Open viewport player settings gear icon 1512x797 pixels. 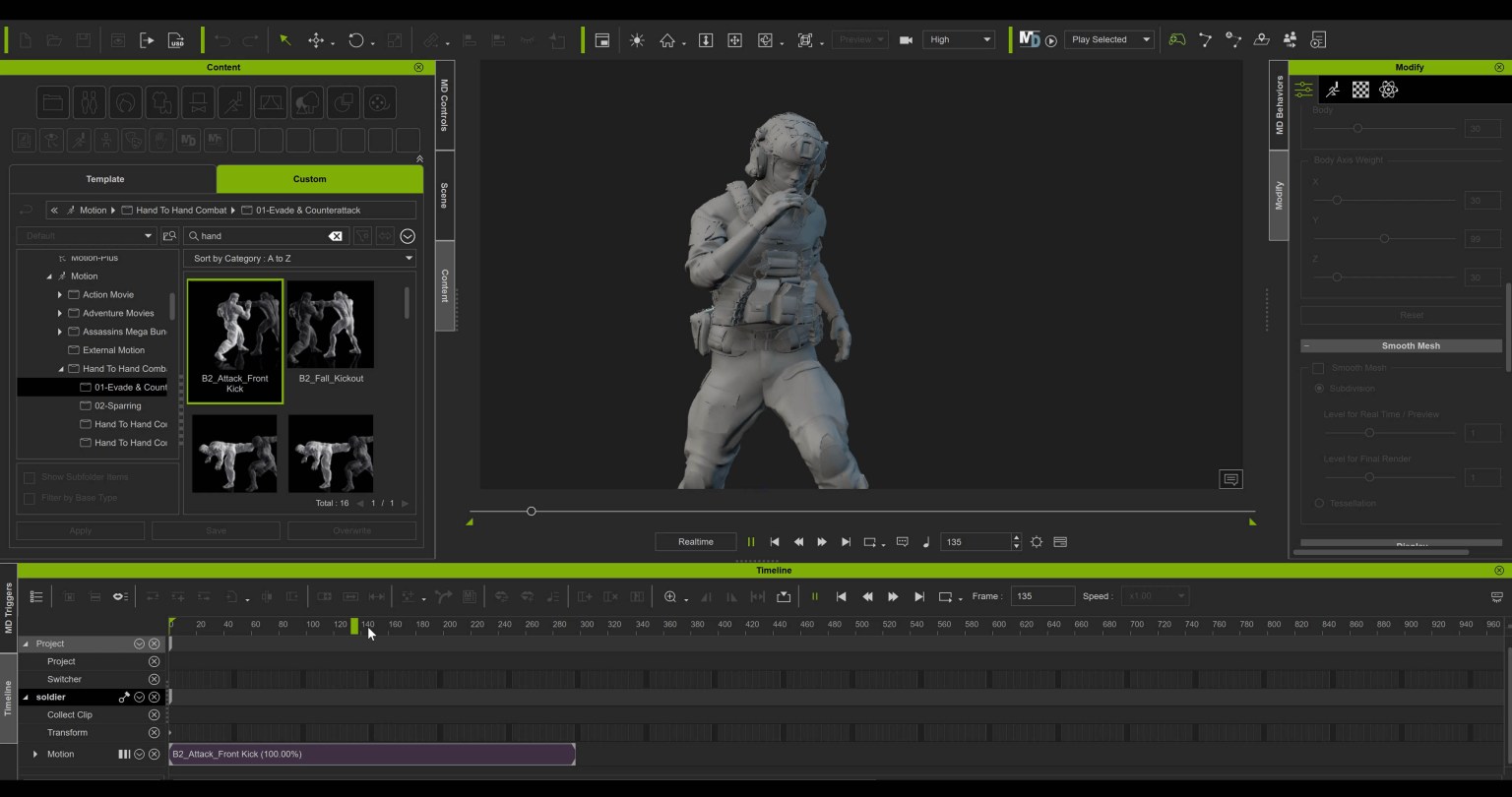[1037, 542]
